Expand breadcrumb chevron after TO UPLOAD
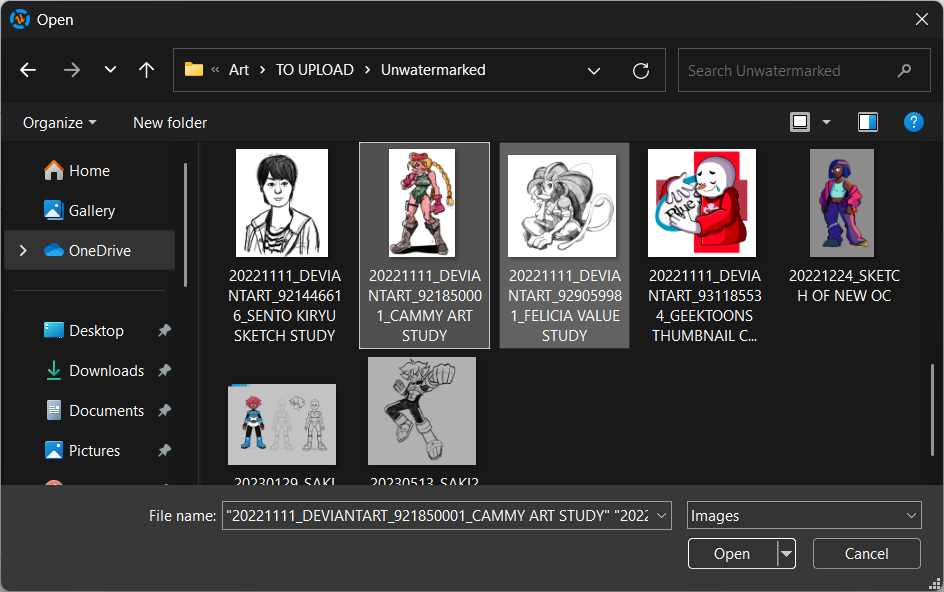944x592 pixels. 367,70
